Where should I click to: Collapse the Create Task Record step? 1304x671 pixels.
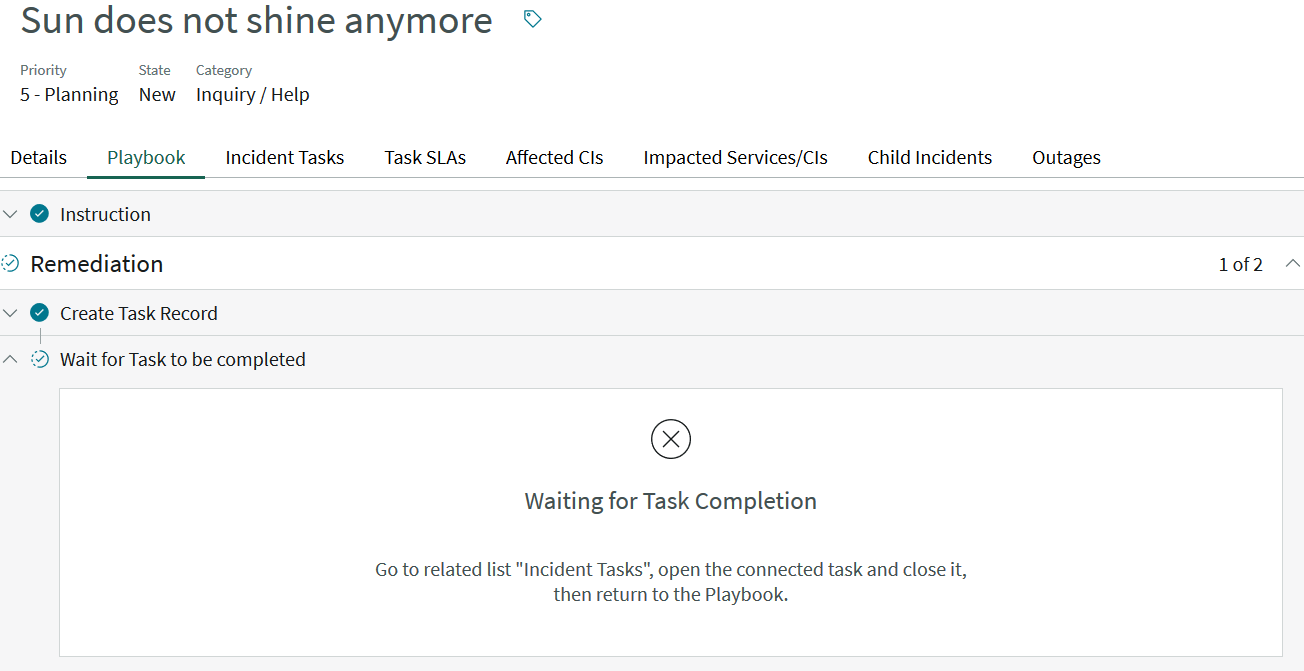(10, 312)
